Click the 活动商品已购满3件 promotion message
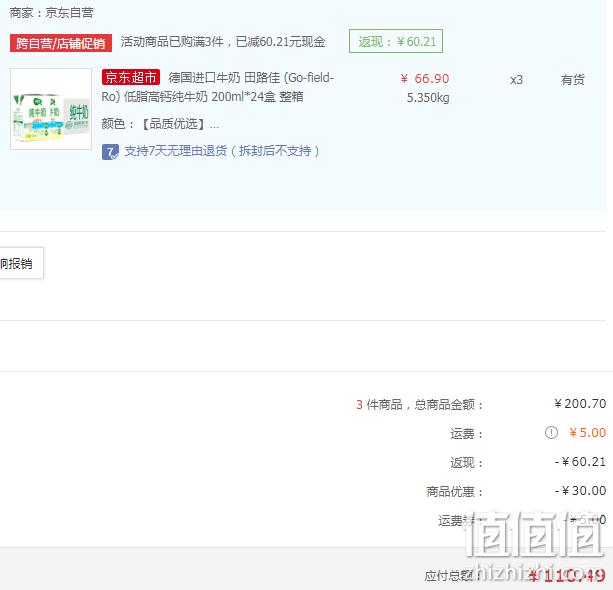 (x=223, y=41)
